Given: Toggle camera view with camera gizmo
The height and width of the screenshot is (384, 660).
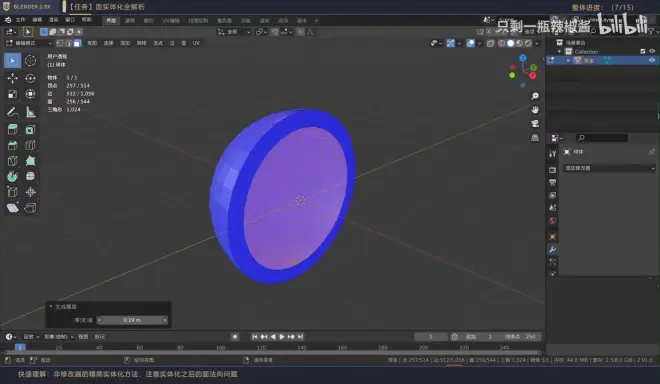Looking at the screenshot, I should pyautogui.click(x=535, y=124).
